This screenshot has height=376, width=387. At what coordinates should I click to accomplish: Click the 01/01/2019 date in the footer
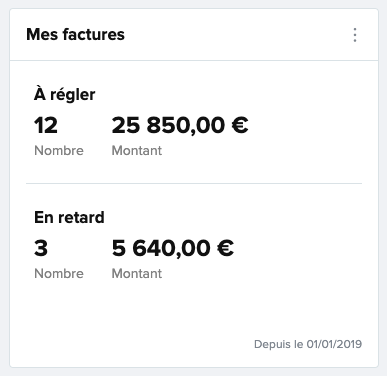[334, 344]
